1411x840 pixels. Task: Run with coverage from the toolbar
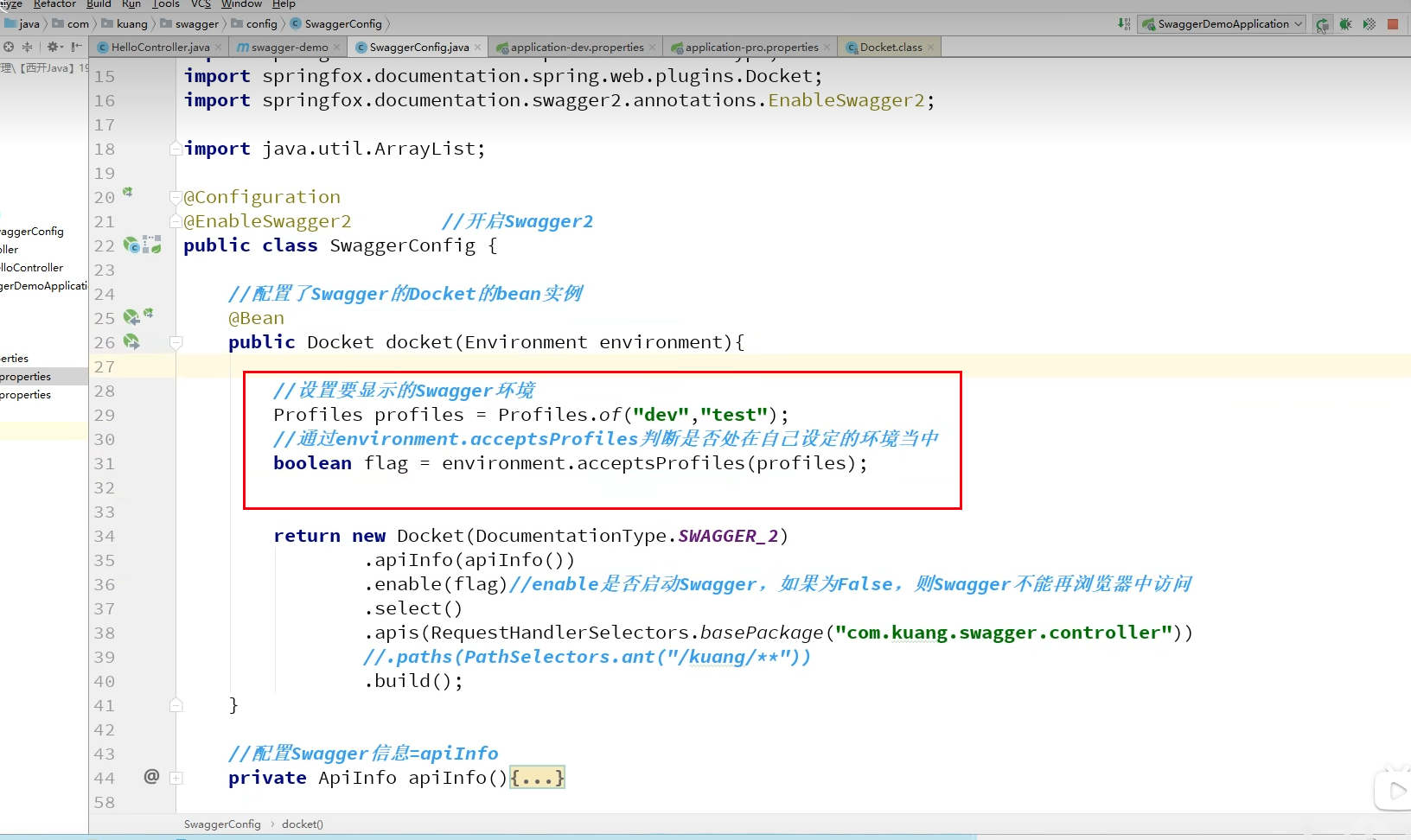[1369, 24]
